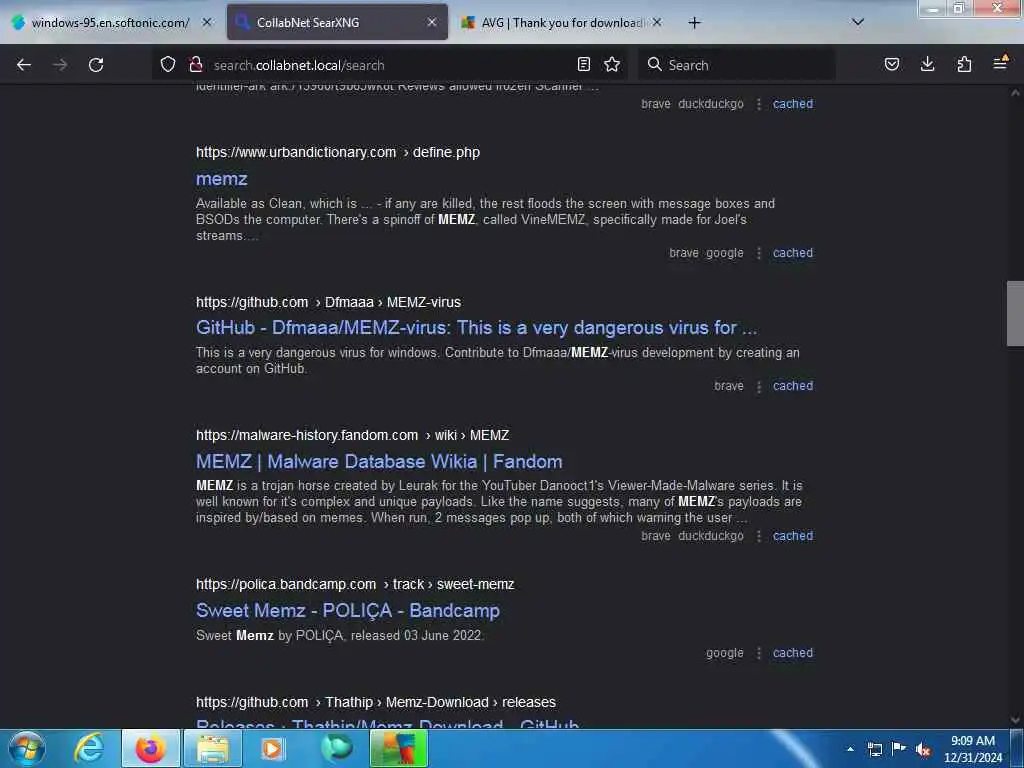Open the Firefox application menu

(1000, 64)
